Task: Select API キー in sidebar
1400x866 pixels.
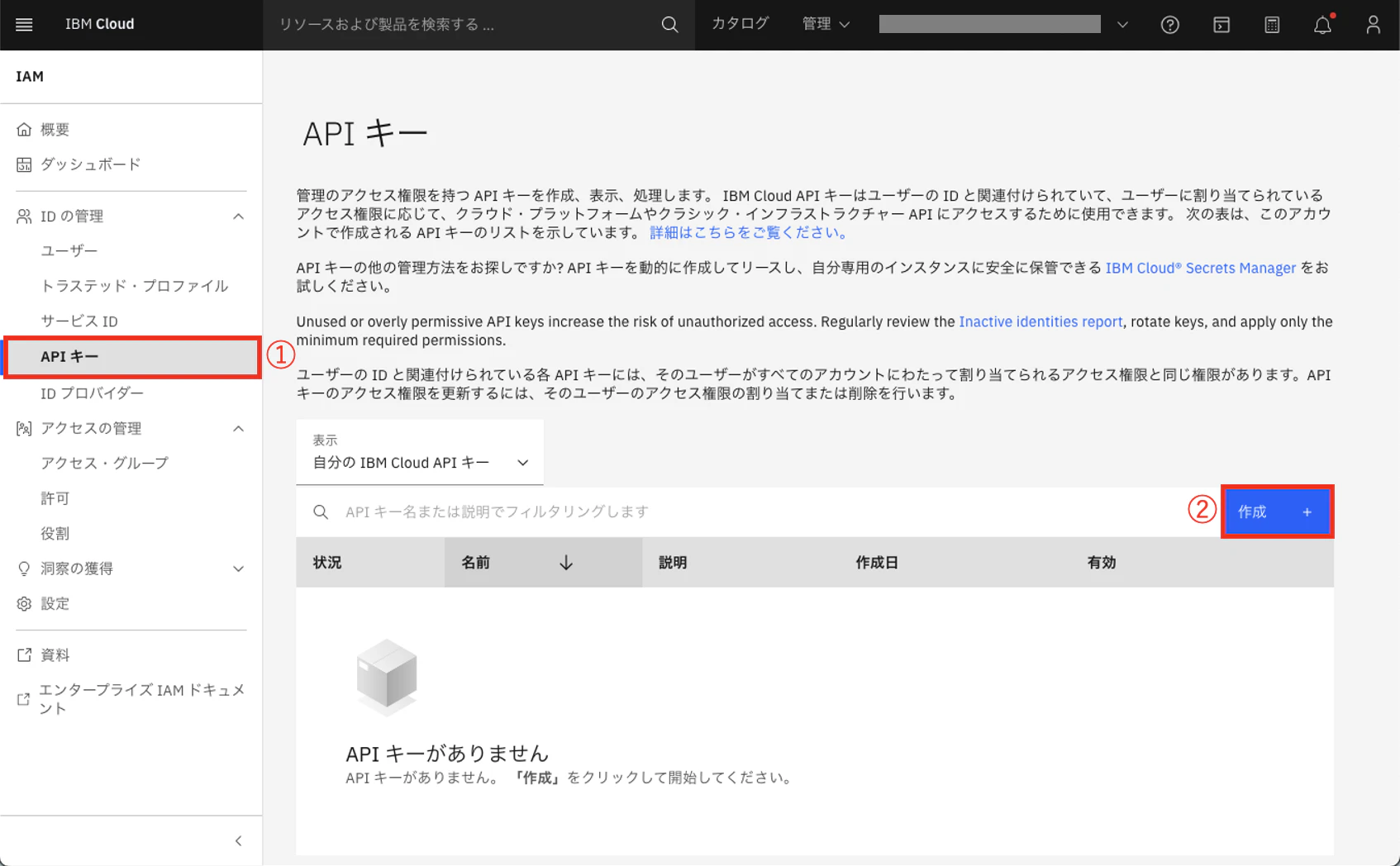Action: pos(132,357)
